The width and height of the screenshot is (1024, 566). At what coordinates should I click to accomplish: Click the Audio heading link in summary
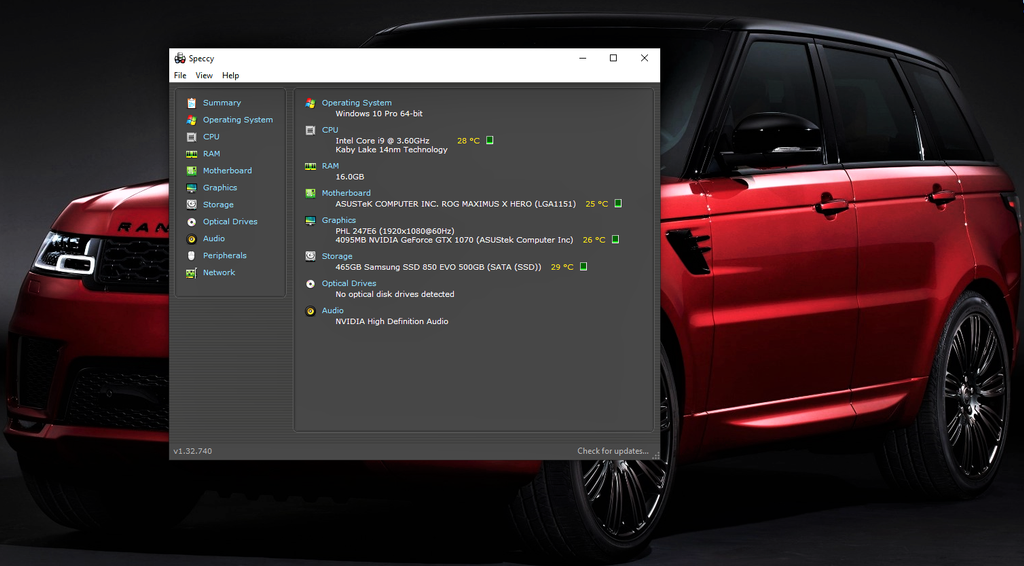click(332, 311)
